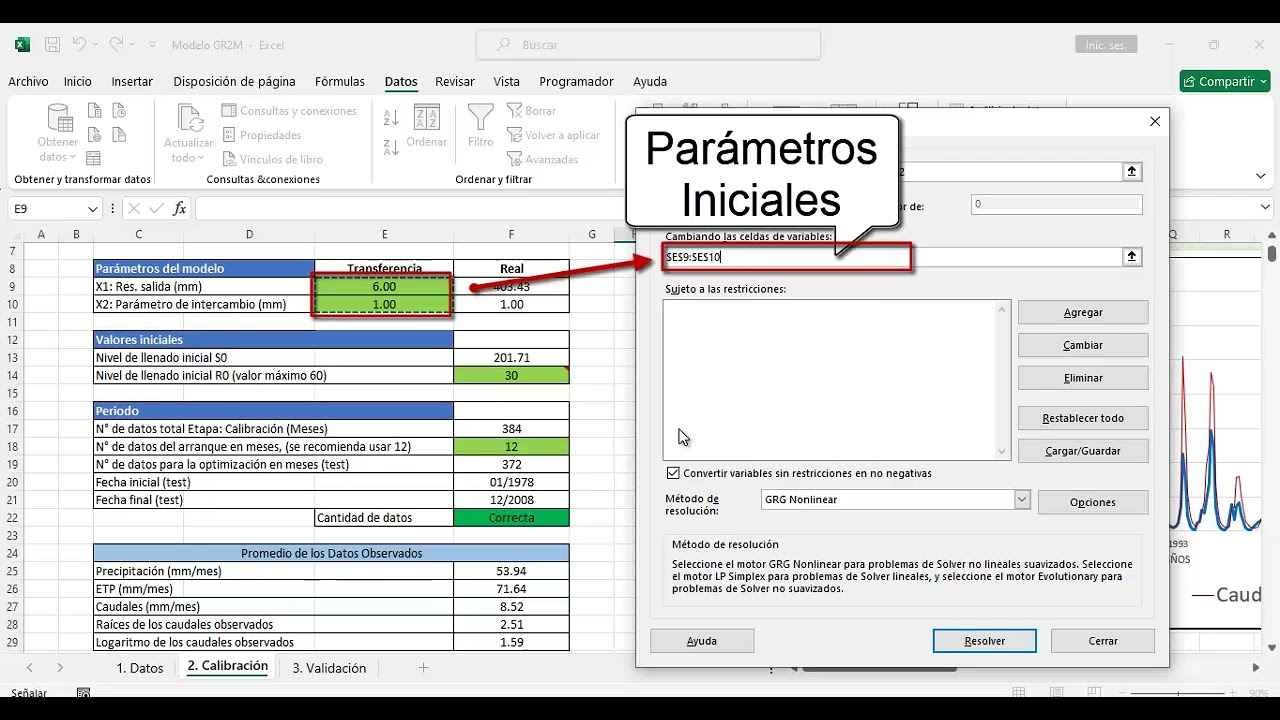This screenshot has width=1280, height=720.
Task: Click the Inic. ses. sign-in button
Action: [x=1106, y=45]
